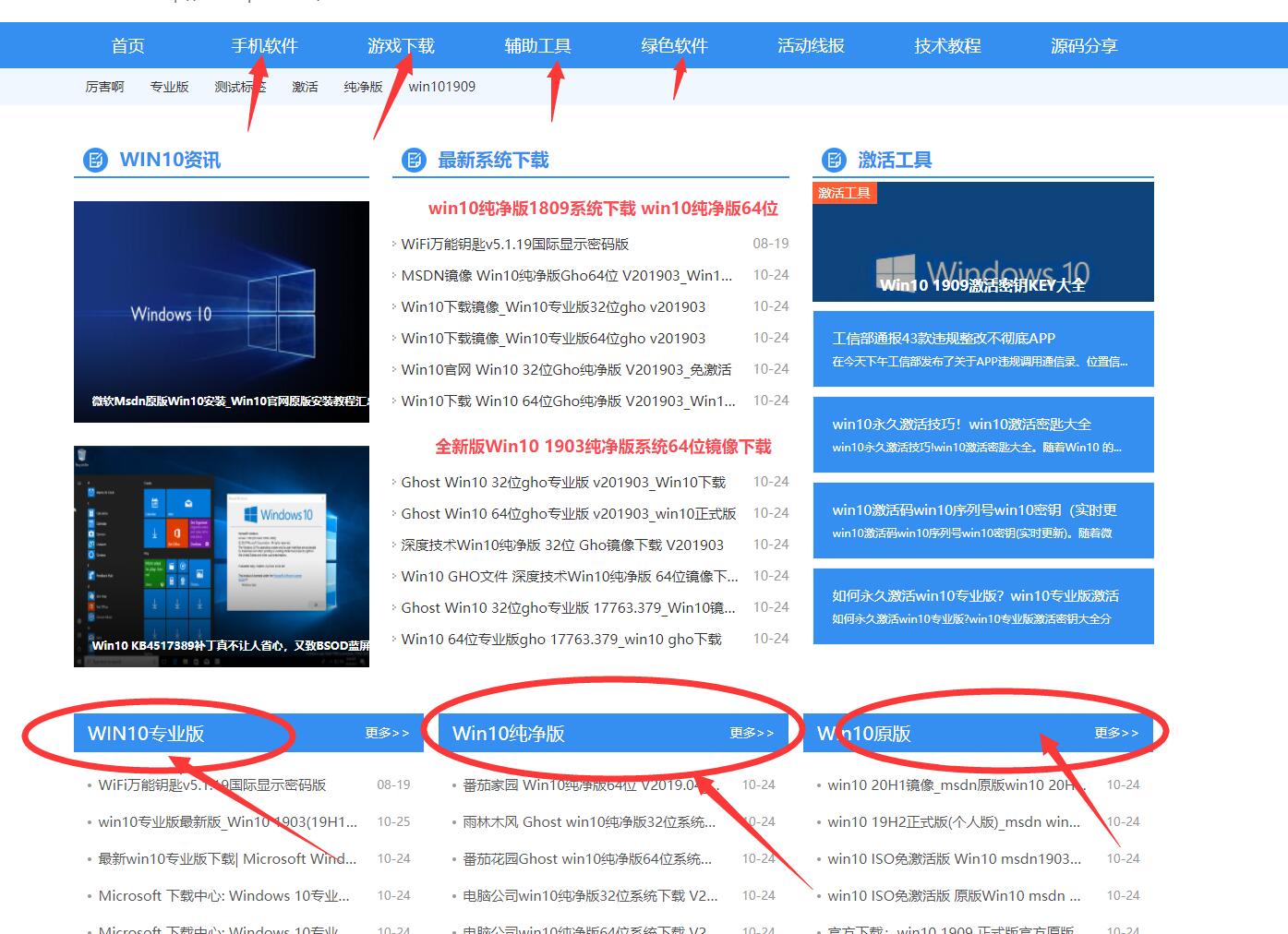Image resolution: width=1288 pixels, height=934 pixels.
Task: Open Win10官网 Win10 32位Gho纯净版 entry
Action: click(566, 369)
